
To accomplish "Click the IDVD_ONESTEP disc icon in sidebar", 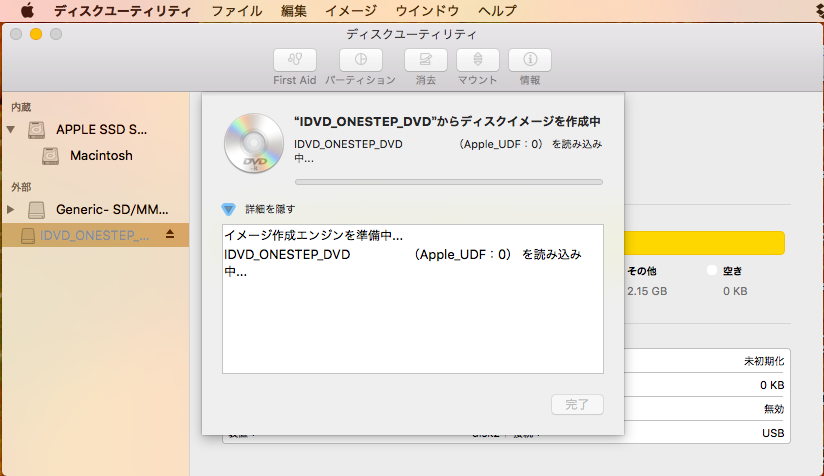I will tap(28, 236).
